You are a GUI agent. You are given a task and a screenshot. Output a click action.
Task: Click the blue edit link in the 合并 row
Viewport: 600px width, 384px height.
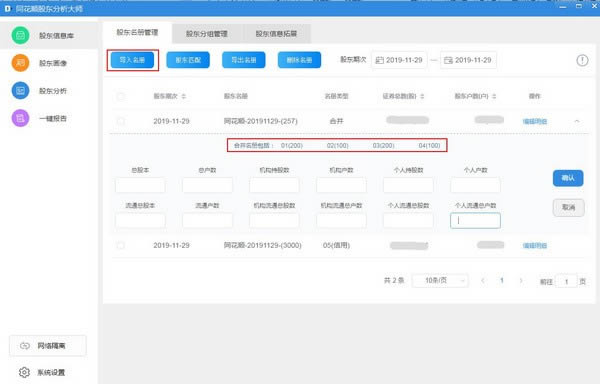click(x=535, y=122)
